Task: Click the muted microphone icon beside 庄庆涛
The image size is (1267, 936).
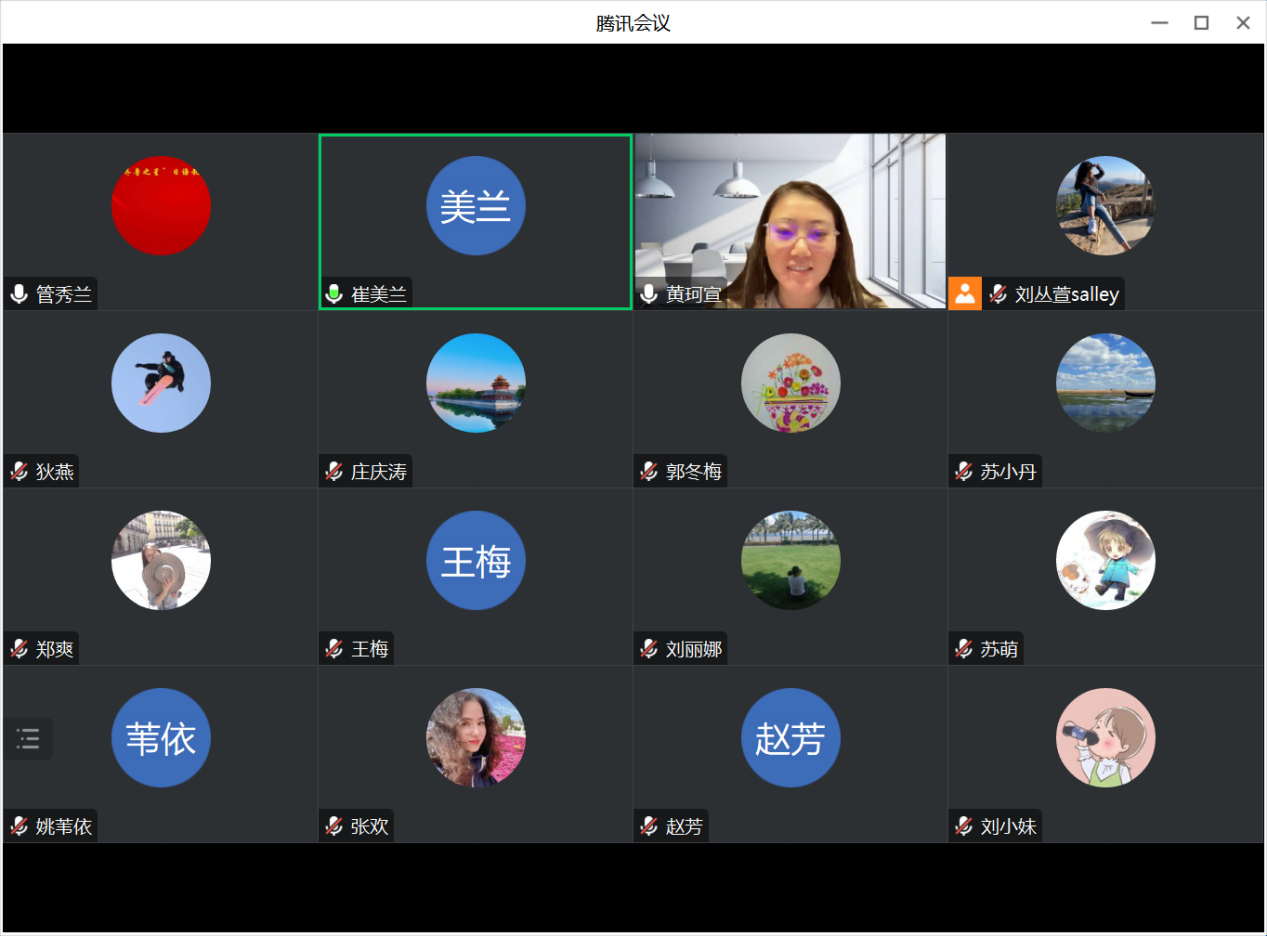Action: click(x=335, y=471)
